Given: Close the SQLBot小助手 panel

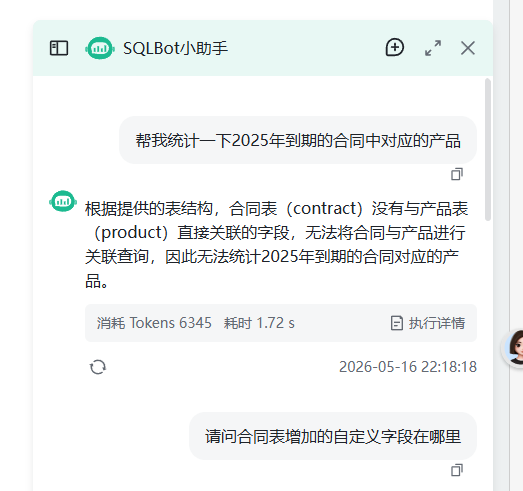Looking at the screenshot, I should (468, 48).
